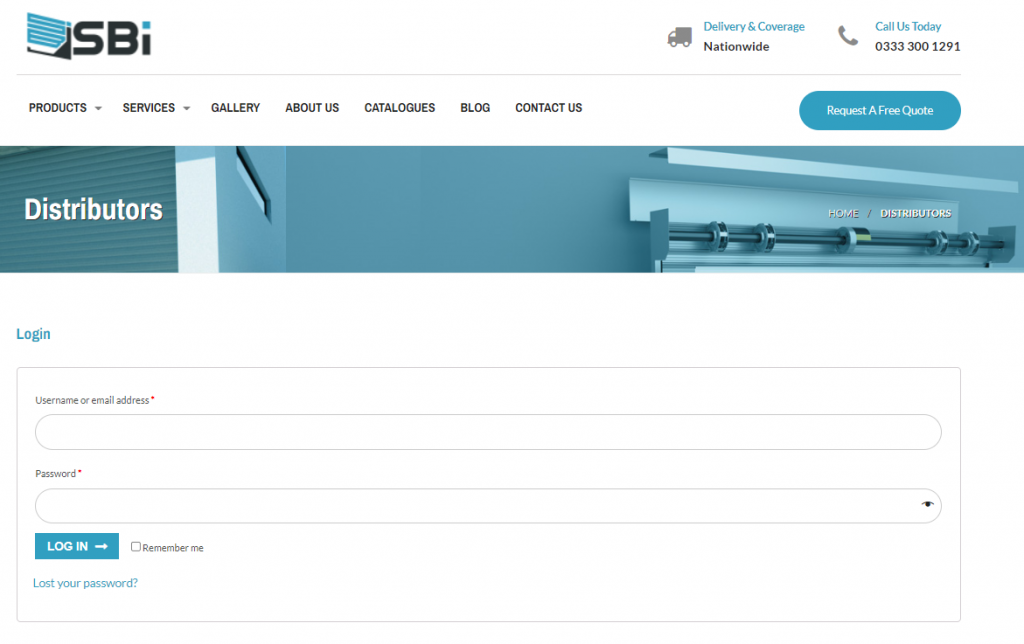Click the SBi logo
The height and width of the screenshot is (644, 1024).
(89, 36)
